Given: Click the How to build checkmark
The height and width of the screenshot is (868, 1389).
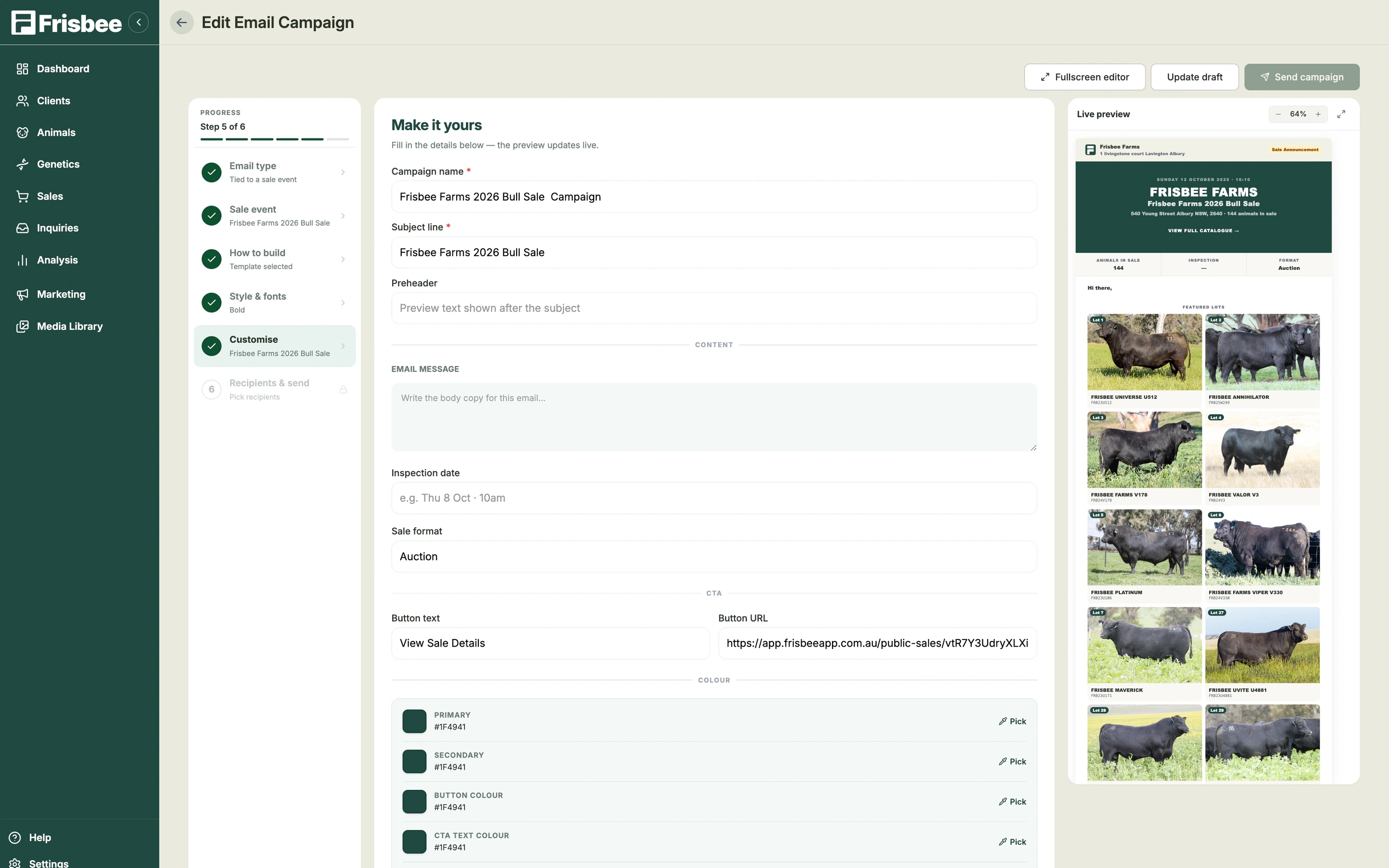Looking at the screenshot, I should [x=212, y=259].
